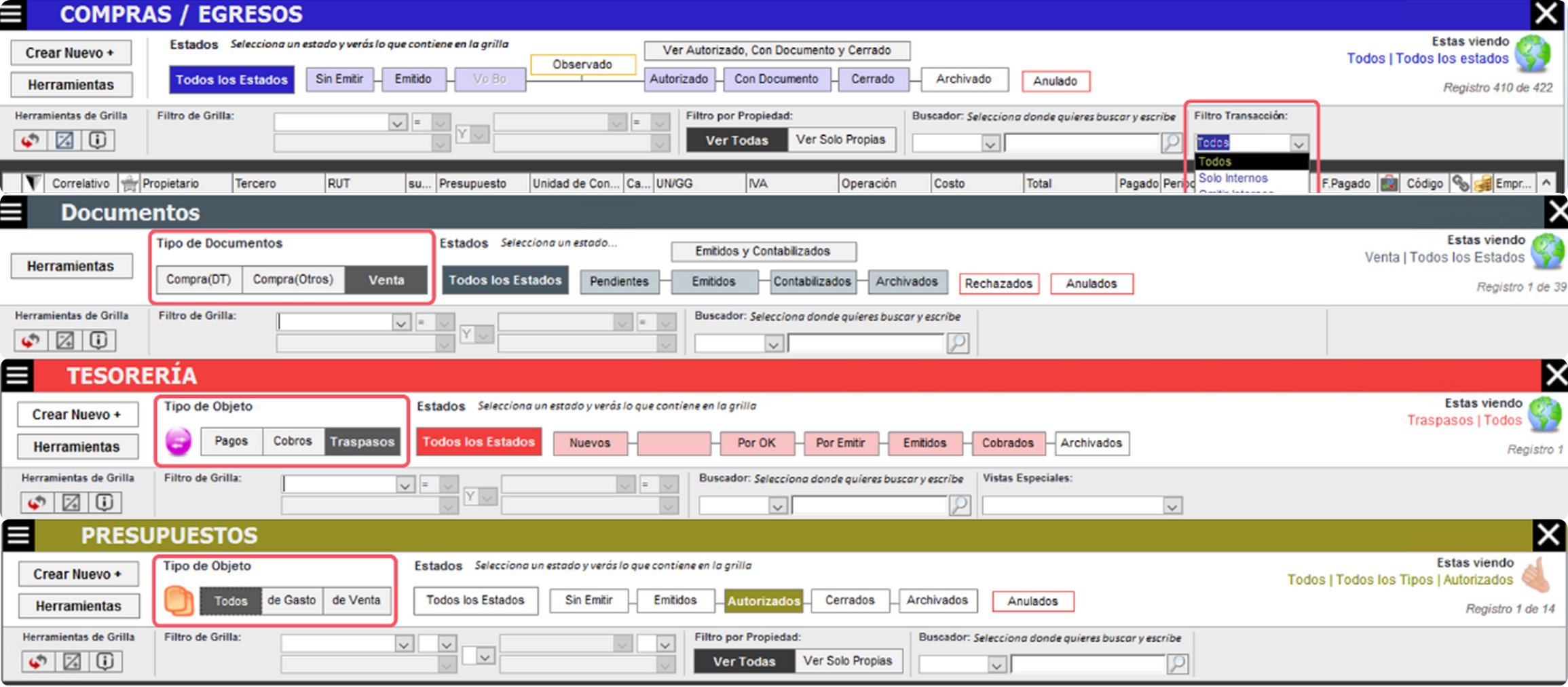Screen dimensions: 1568x687
Task: Choose Solo Internos from transaction filter list
Action: click(x=1233, y=178)
